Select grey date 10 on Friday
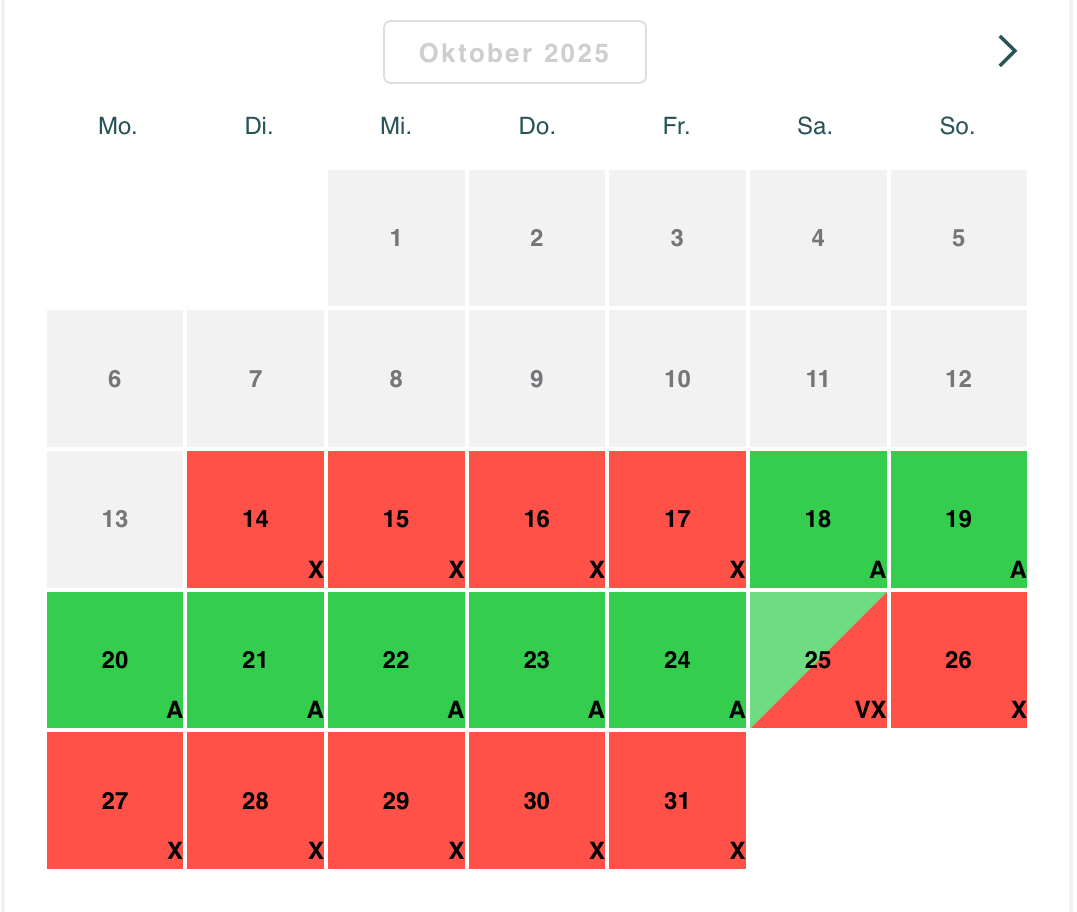 [x=677, y=379]
